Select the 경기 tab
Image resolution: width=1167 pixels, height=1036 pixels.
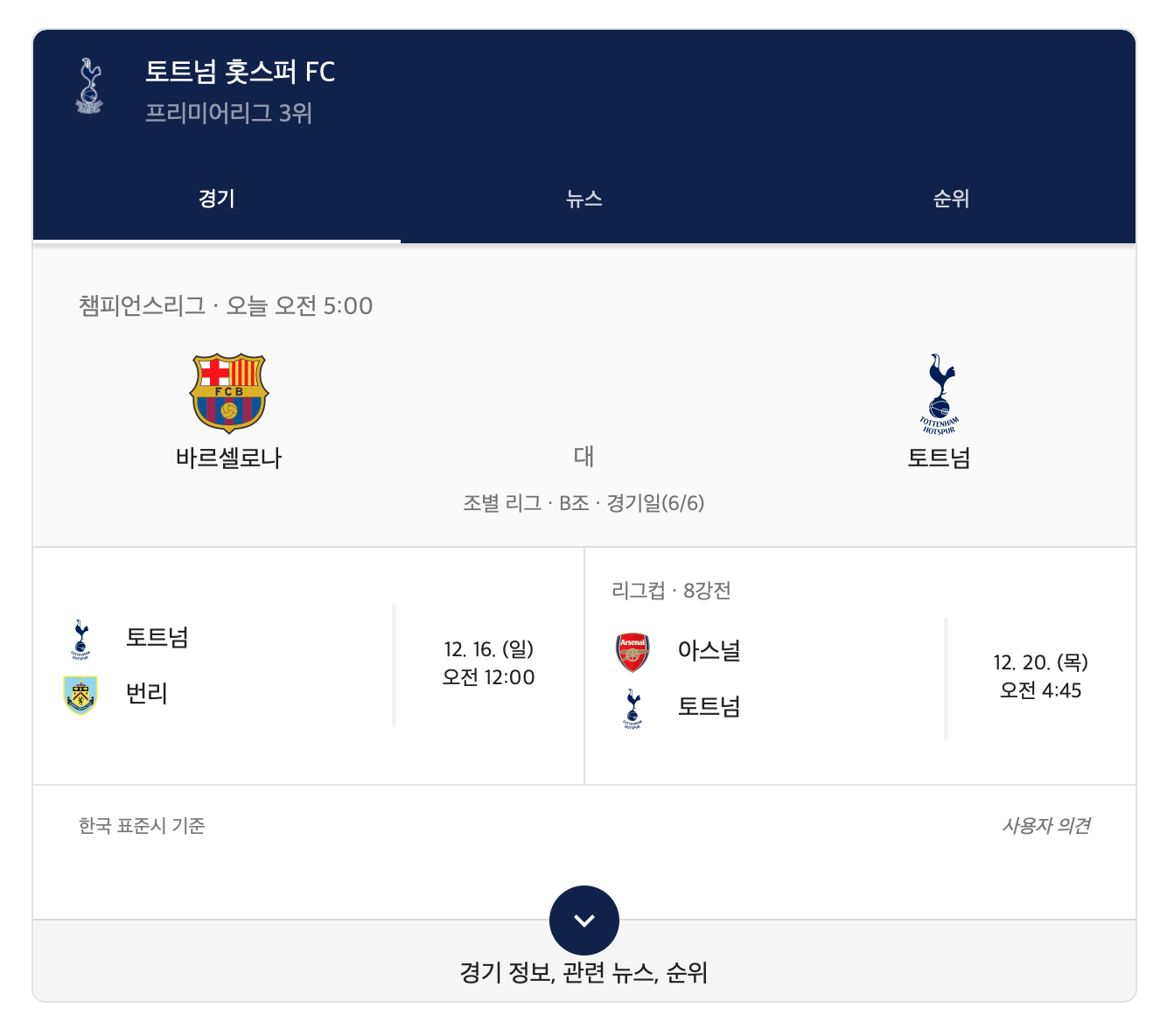[216, 199]
